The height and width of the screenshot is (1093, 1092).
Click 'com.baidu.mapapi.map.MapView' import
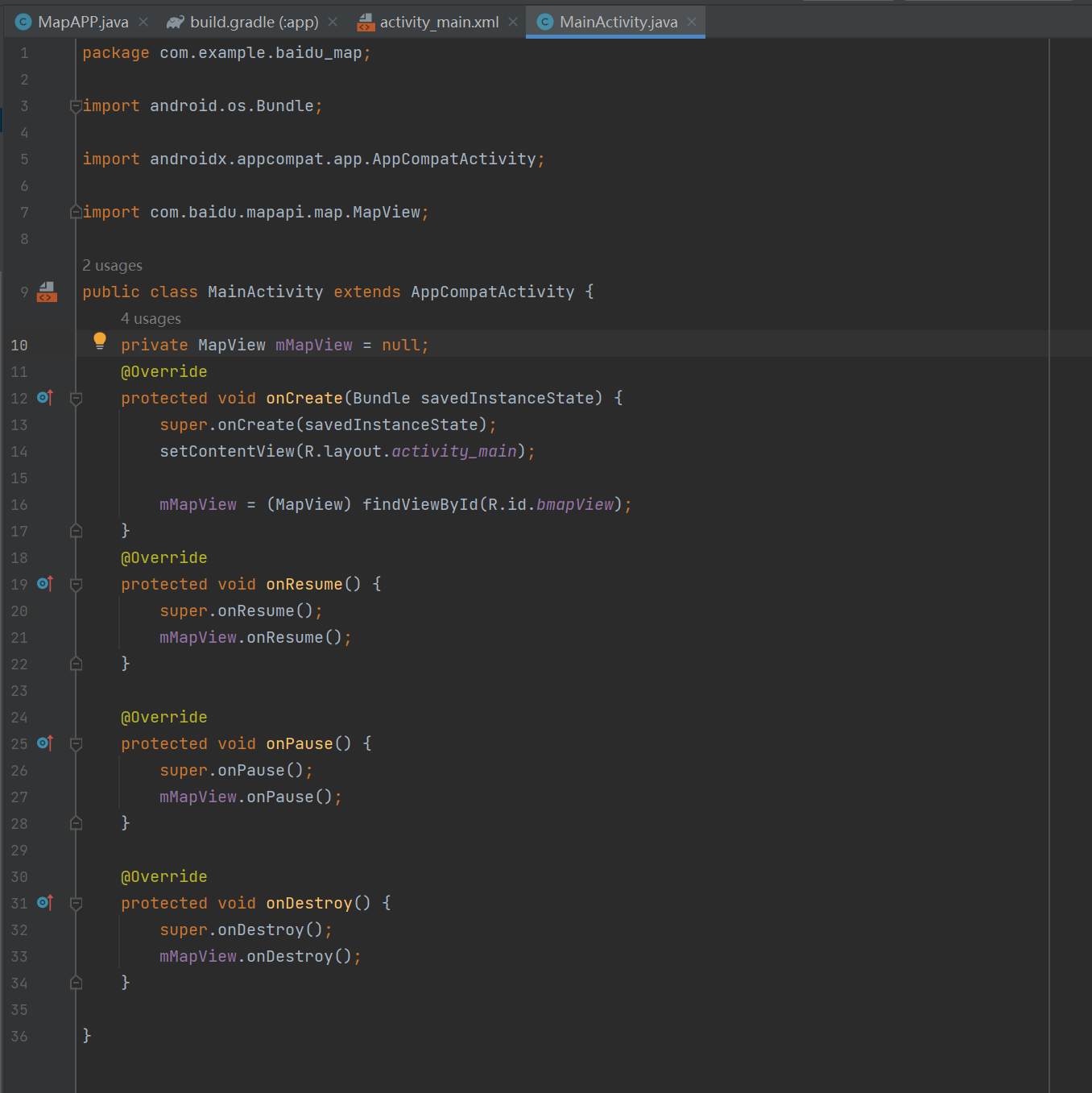(x=285, y=212)
